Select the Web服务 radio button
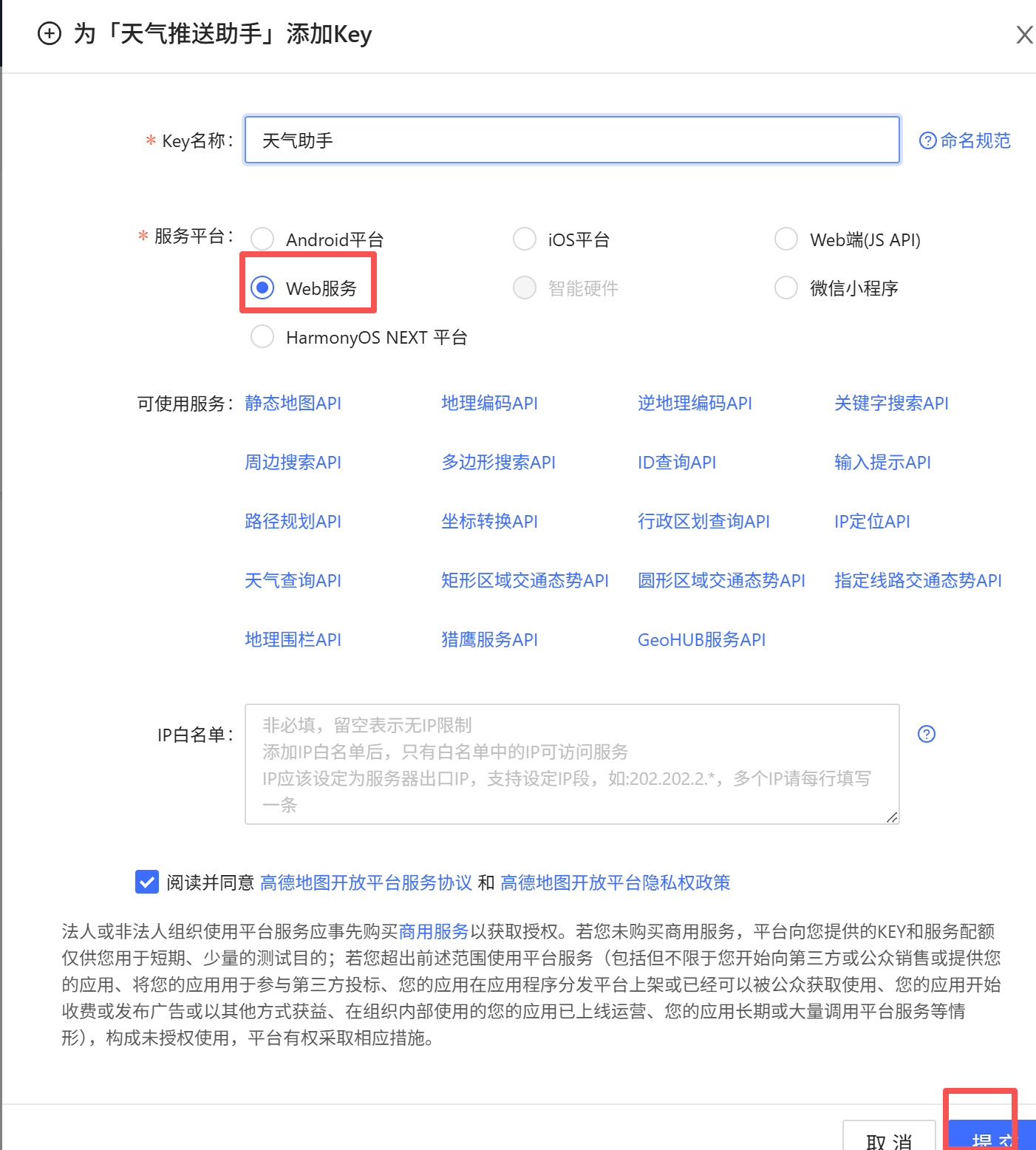This screenshot has height=1150, width=1036. 262,287
